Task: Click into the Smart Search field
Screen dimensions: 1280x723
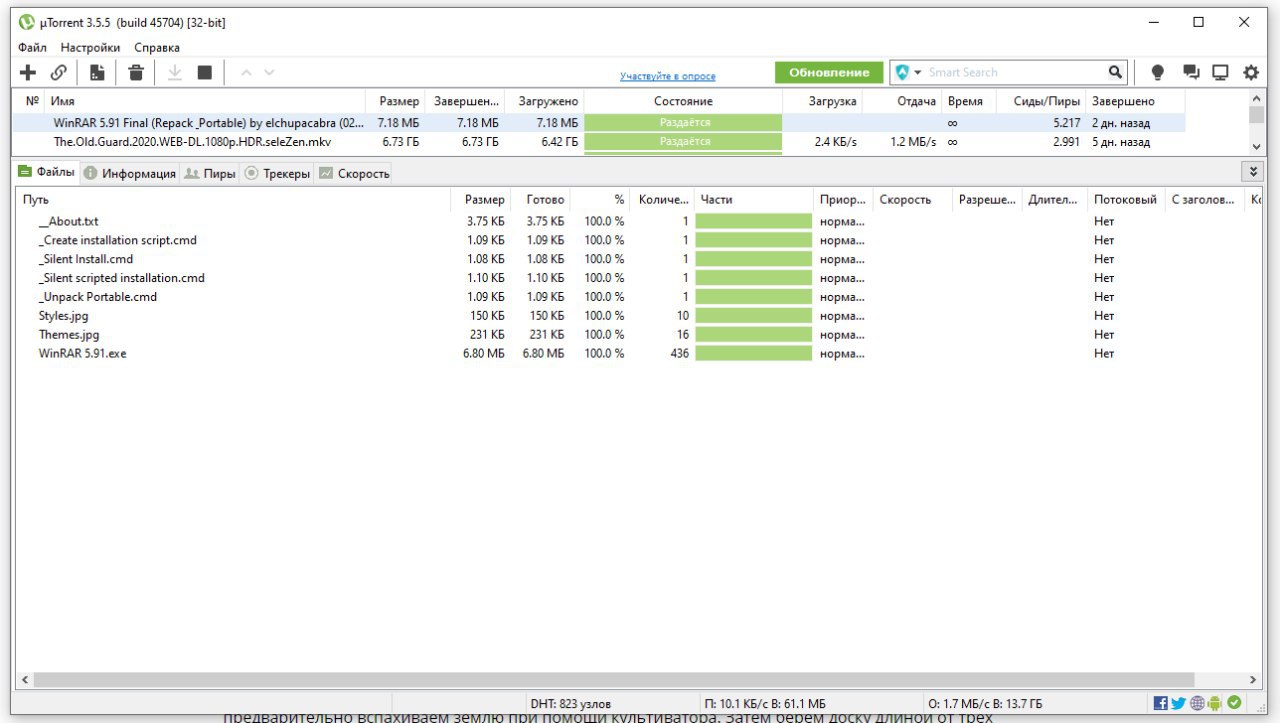Action: pyautogui.click(x=1015, y=72)
